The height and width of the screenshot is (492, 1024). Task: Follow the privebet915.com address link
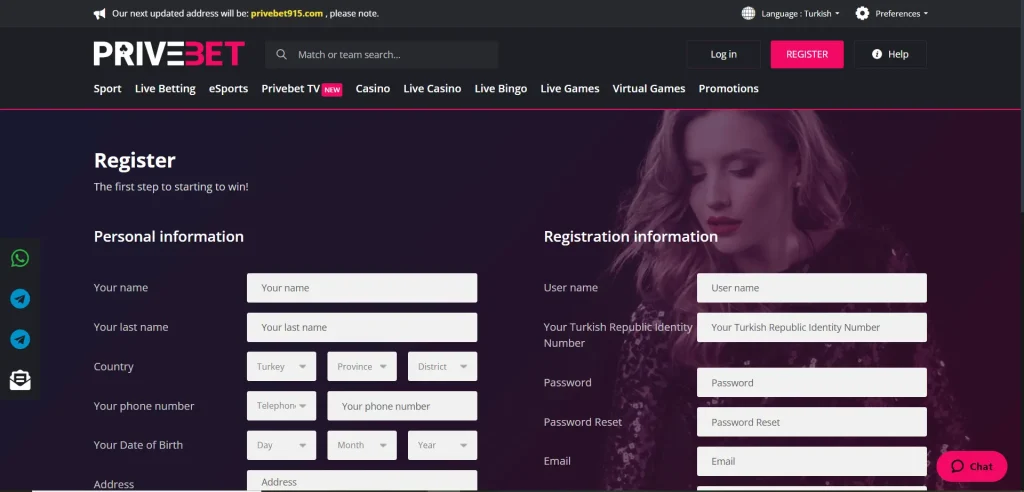point(287,14)
